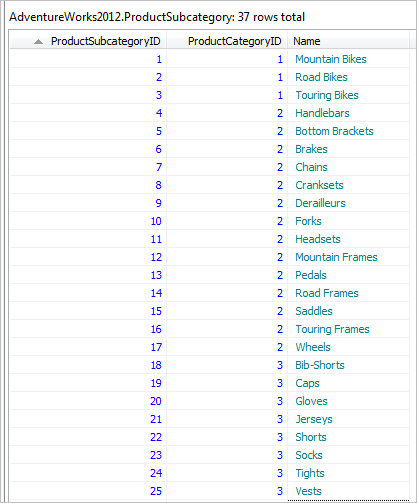Click ProductSubcategoryID cell with value 1
The width and height of the screenshot is (417, 503).
88,59
